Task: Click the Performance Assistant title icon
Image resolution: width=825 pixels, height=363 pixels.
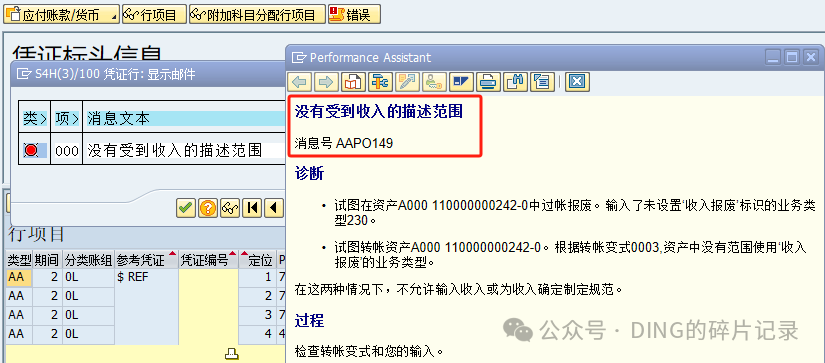Action: point(299,57)
